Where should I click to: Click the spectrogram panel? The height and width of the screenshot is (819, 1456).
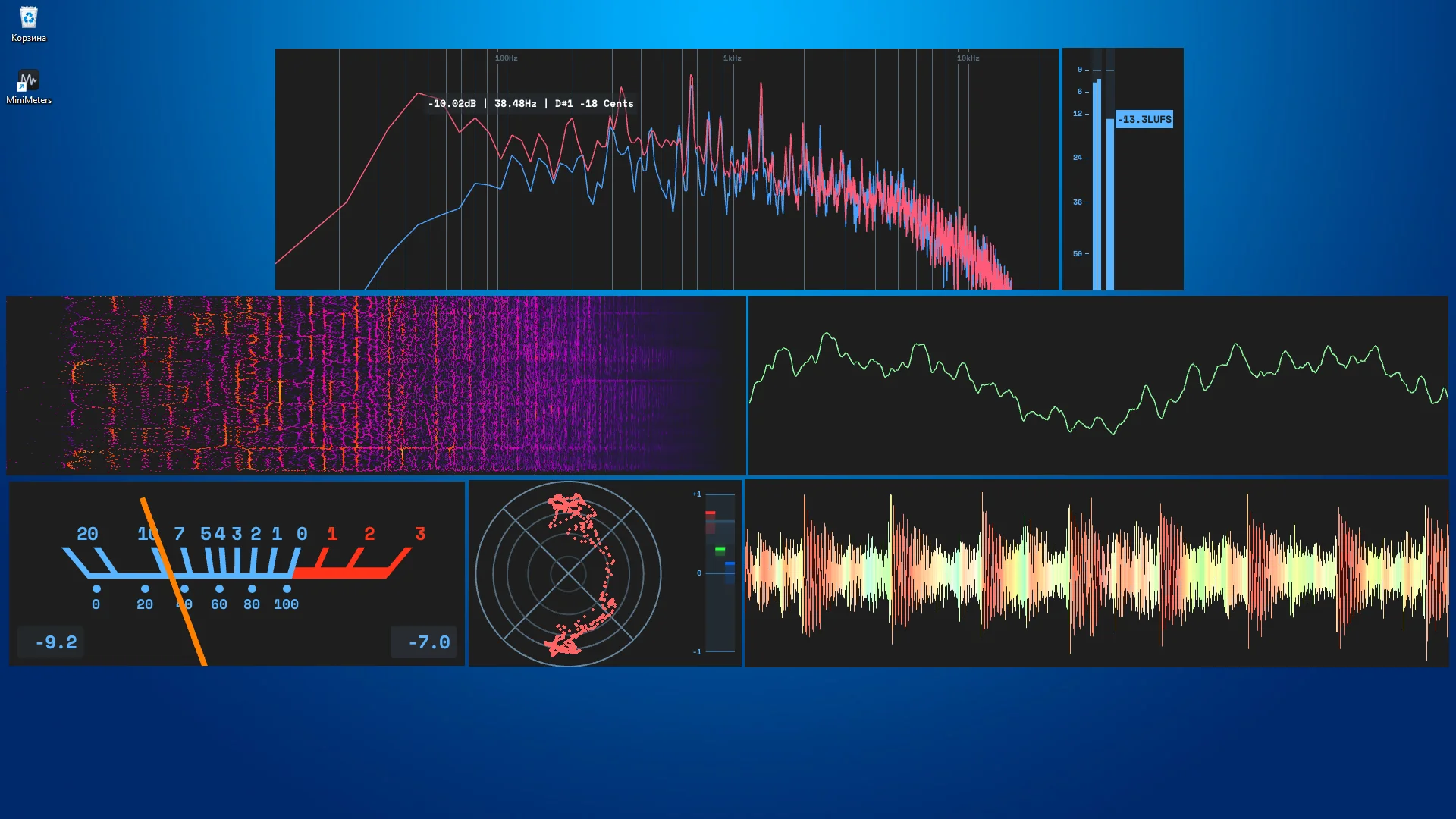(376, 385)
